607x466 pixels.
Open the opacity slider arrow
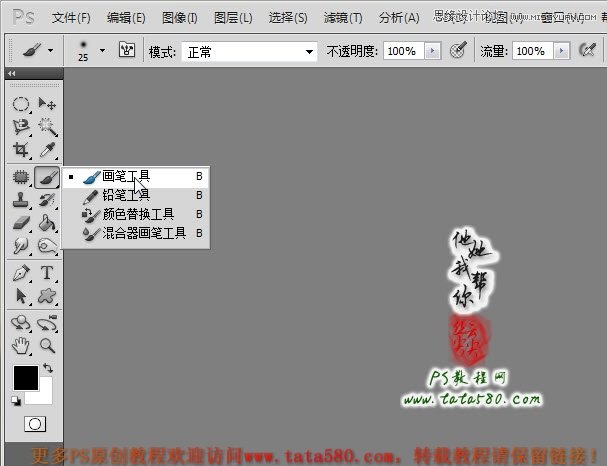(x=432, y=51)
